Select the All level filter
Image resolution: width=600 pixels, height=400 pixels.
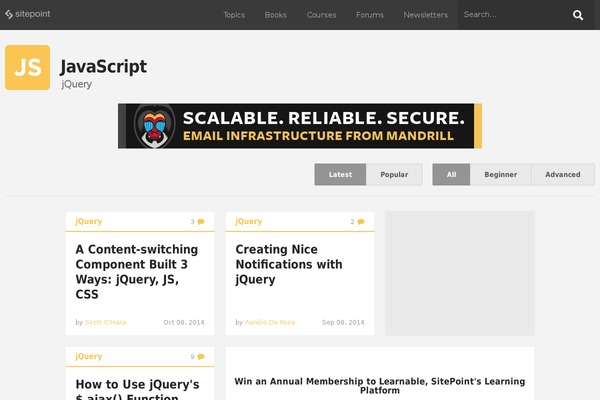(451, 175)
